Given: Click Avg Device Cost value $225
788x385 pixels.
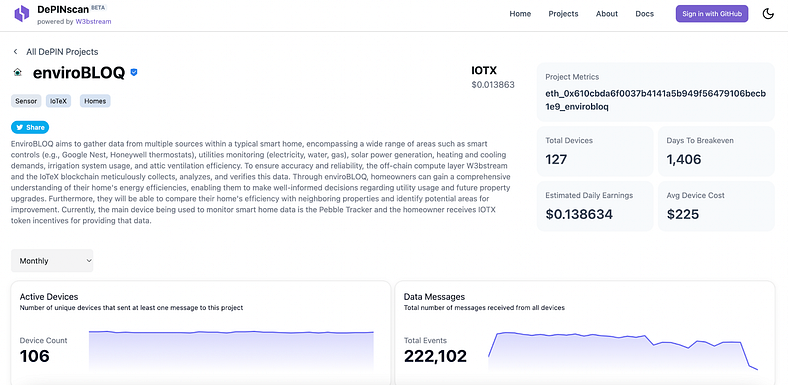Looking at the screenshot, I should click(x=683, y=215).
